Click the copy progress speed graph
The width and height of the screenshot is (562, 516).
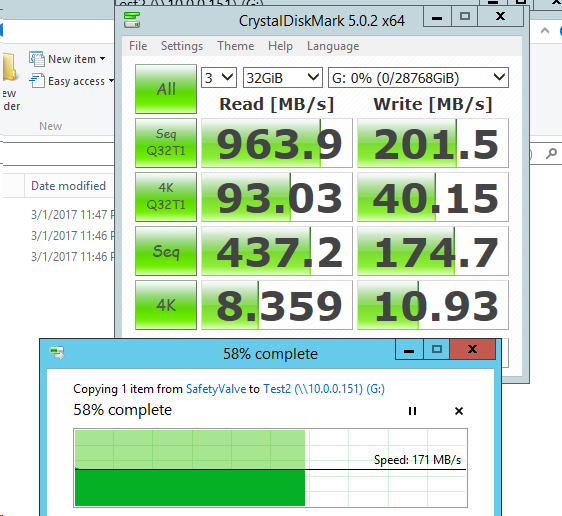tap(271, 468)
